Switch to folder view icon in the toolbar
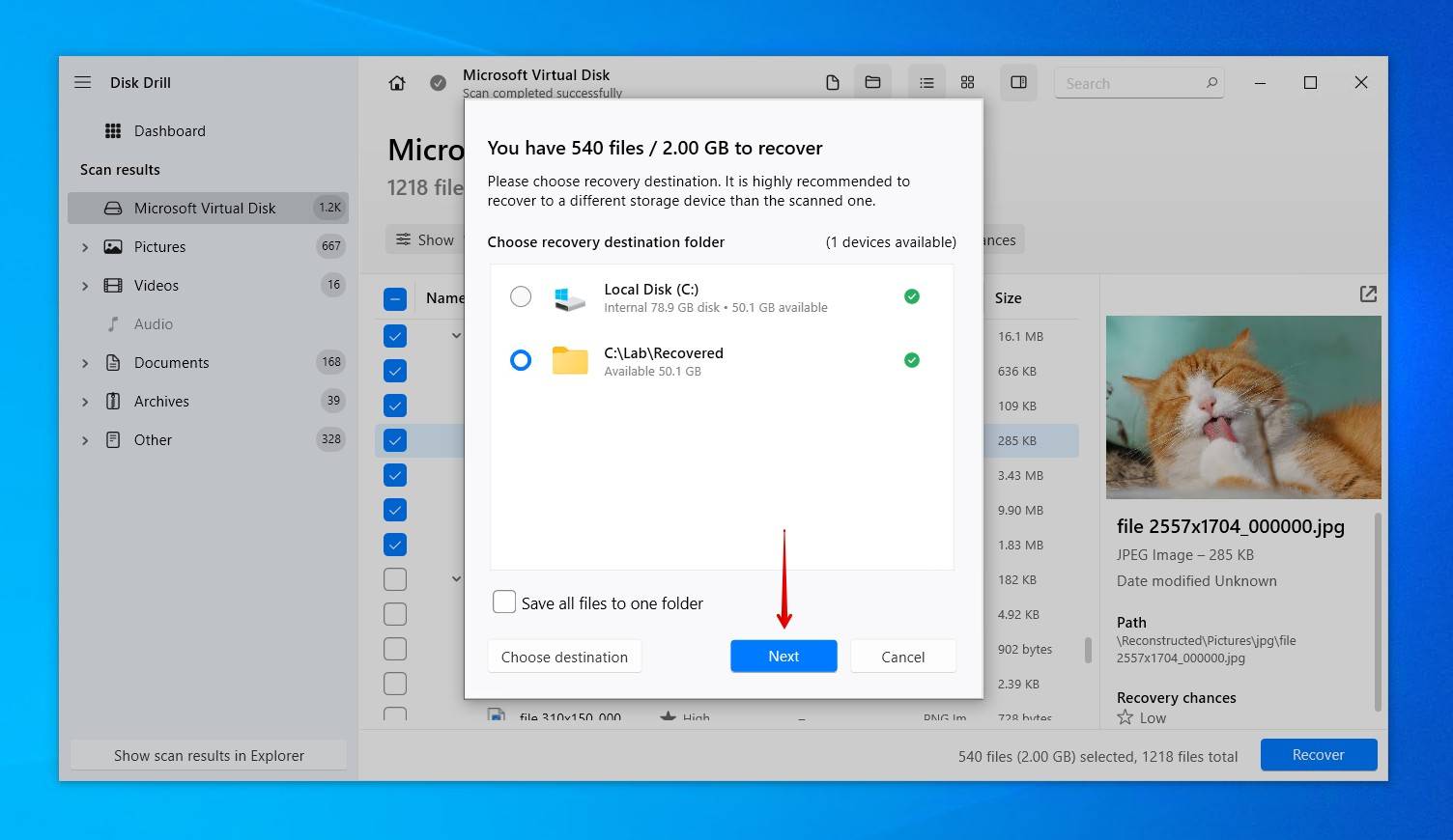The image size is (1453, 840). coord(872,83)
